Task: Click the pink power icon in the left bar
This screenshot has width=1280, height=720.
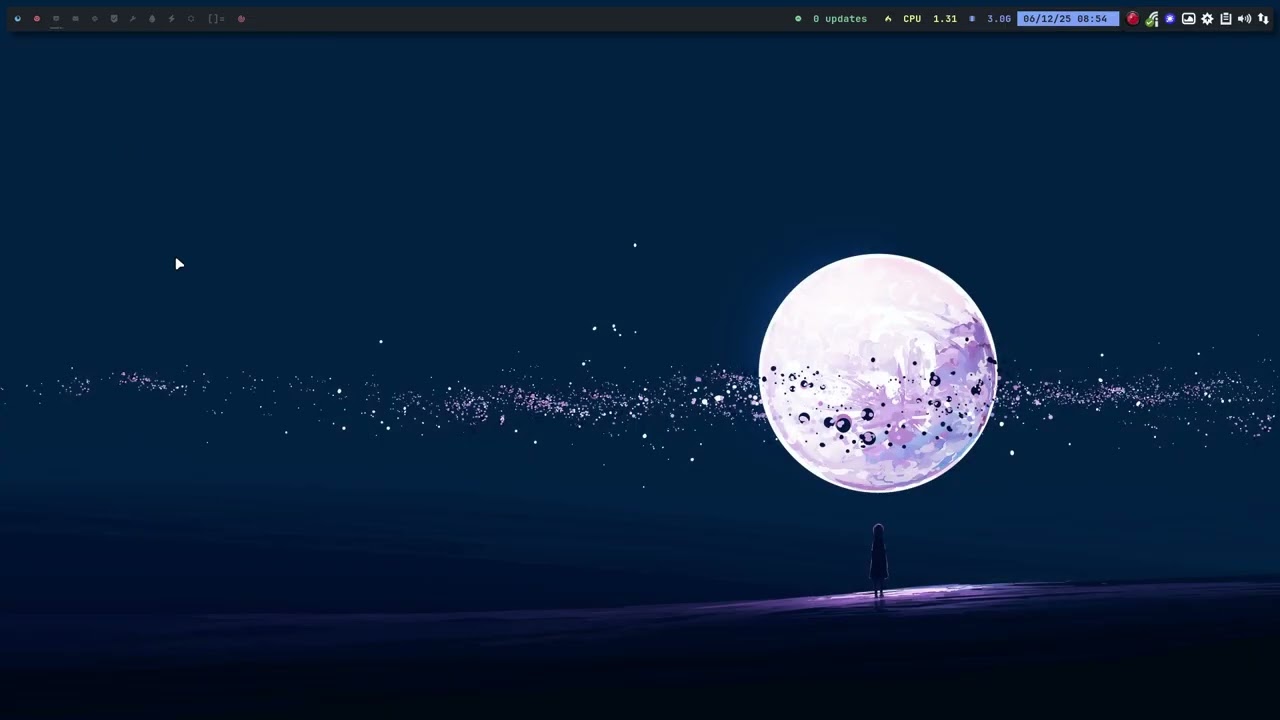Action: (x=241, y=18)
